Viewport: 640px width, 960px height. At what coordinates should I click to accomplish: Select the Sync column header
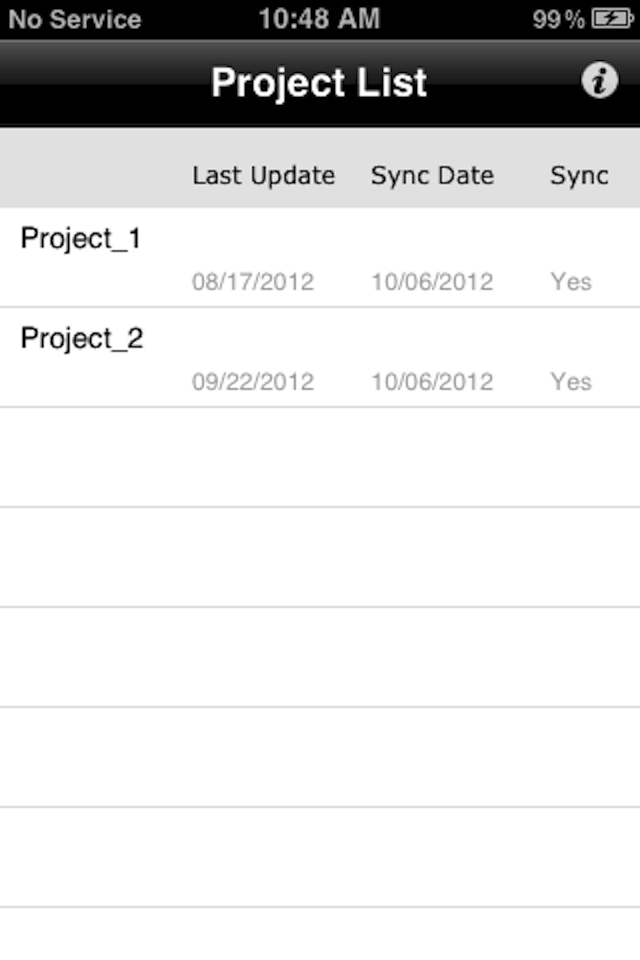coord(579,176)
